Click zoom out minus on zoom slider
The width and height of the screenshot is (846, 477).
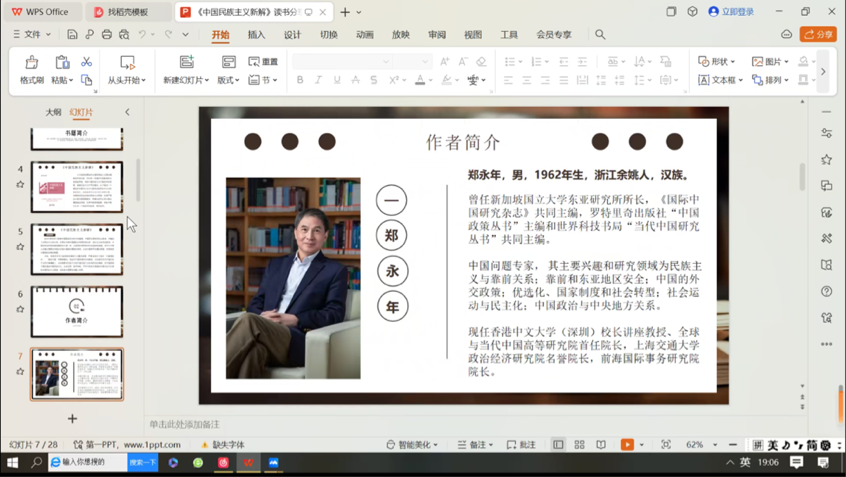coord(733,445)
